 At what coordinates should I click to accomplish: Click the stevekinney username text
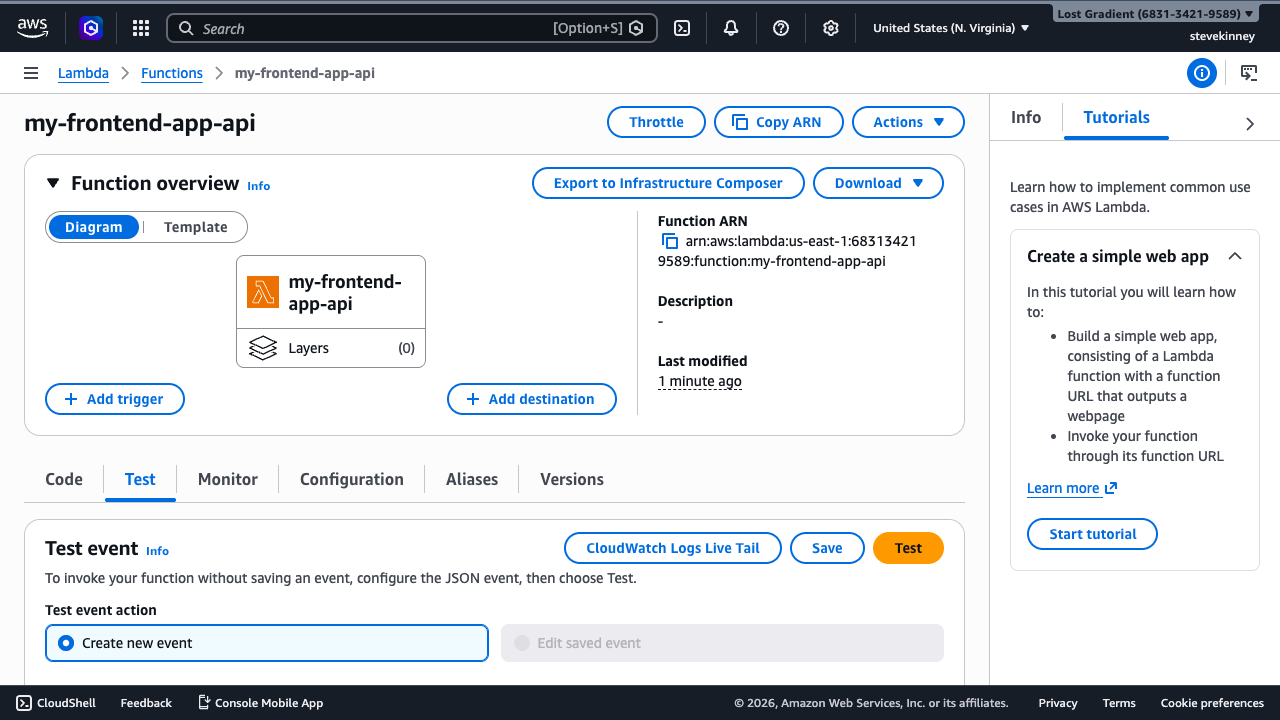click(1222, 36)
